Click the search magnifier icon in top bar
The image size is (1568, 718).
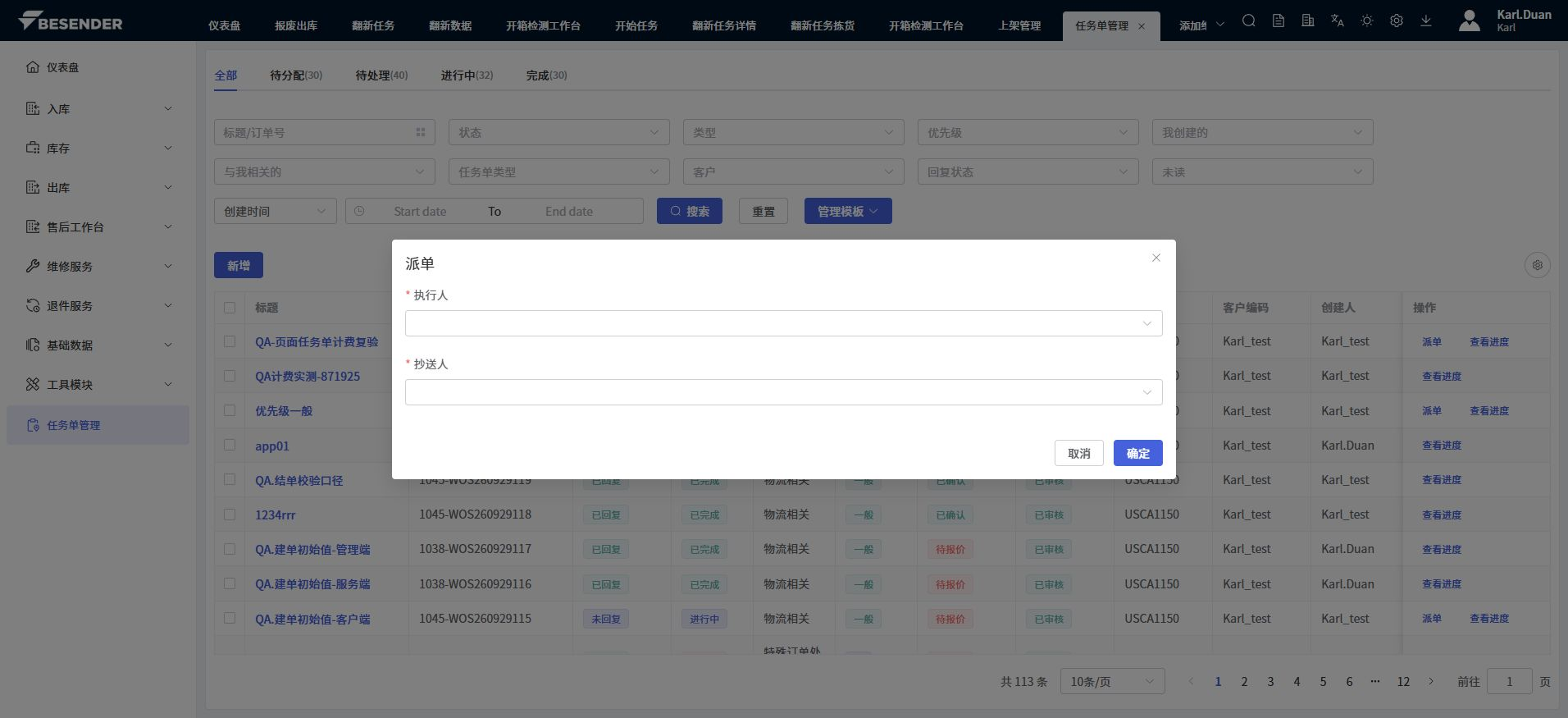tap(1248, 21)
